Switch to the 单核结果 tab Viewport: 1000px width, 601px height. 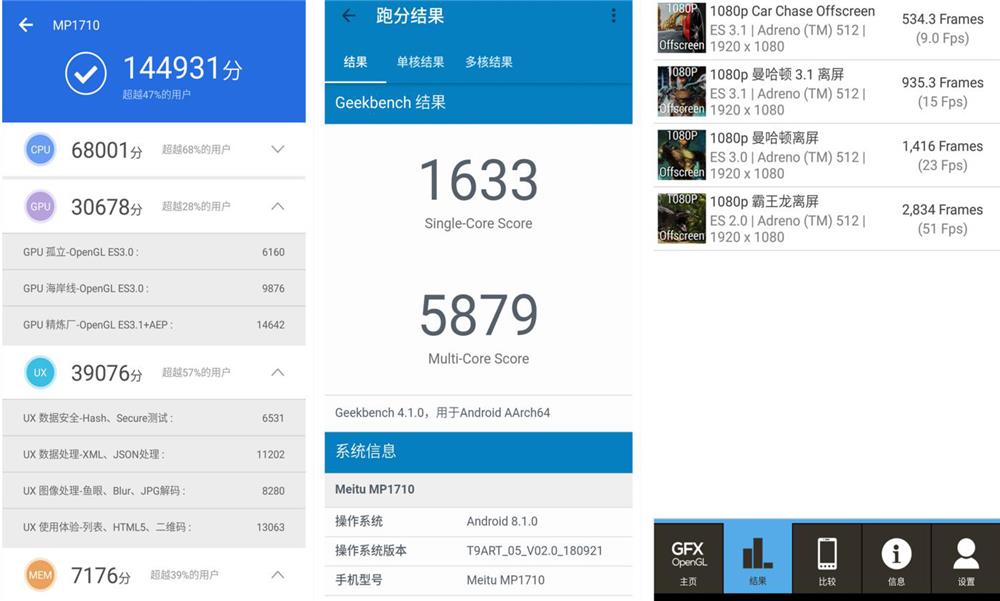tap(420, 62)
